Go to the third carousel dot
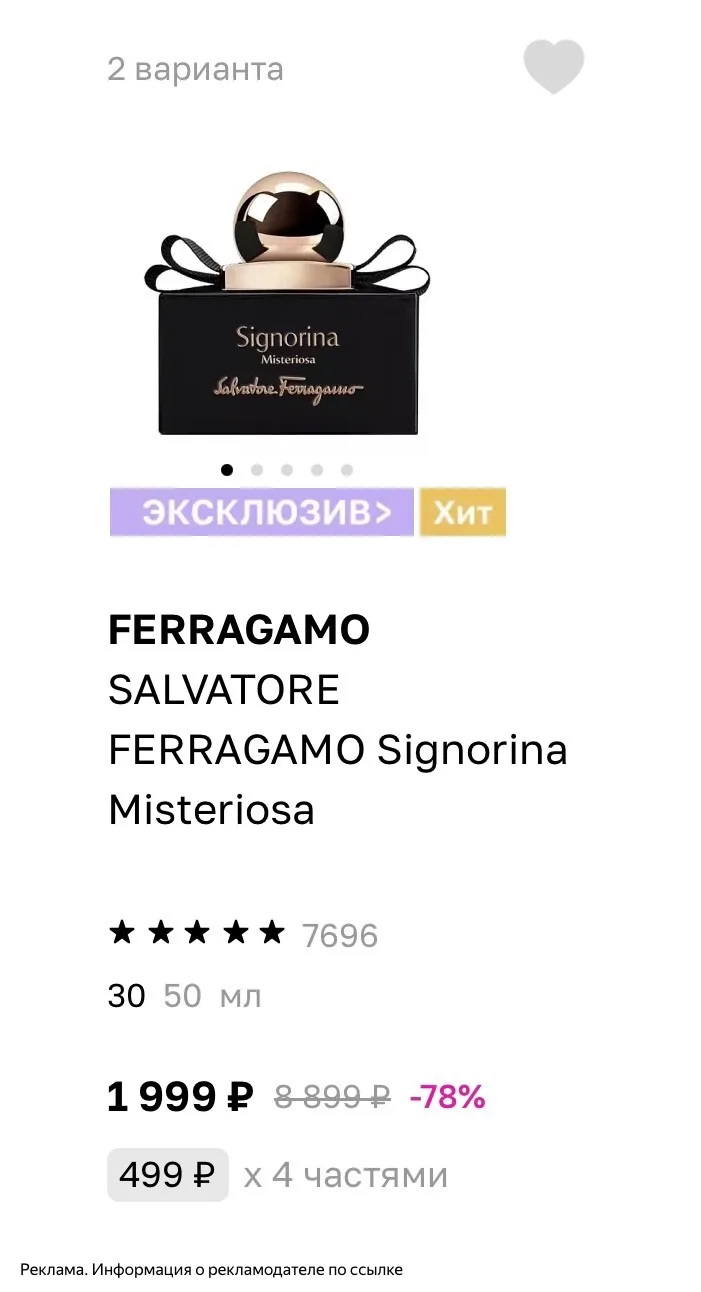701x1292 pixels. 287,469
